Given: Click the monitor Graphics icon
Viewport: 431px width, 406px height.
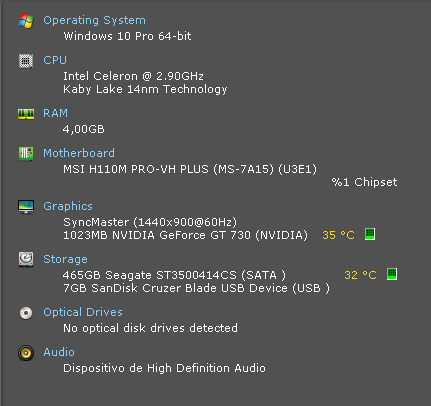Looking at the screenshot, I should [x=26, y=207].
